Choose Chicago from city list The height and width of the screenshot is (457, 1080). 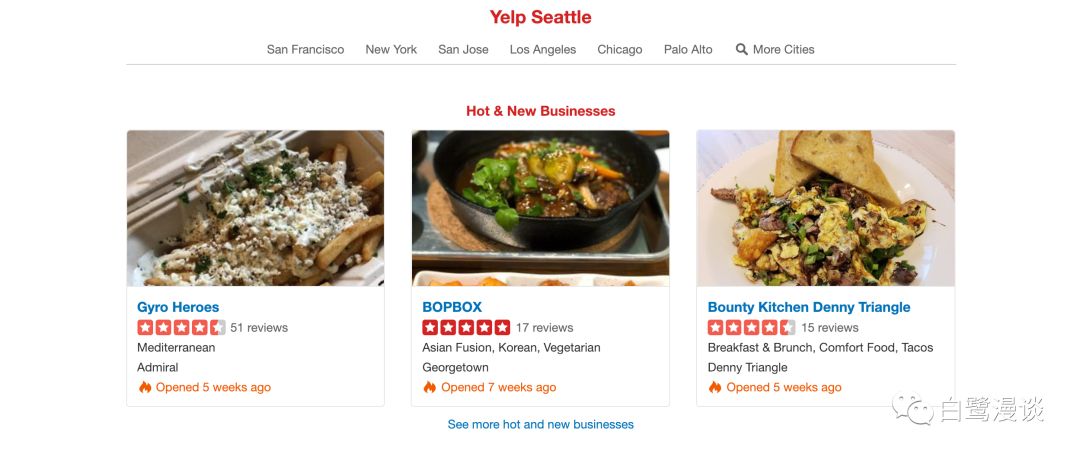coord(620,50)
